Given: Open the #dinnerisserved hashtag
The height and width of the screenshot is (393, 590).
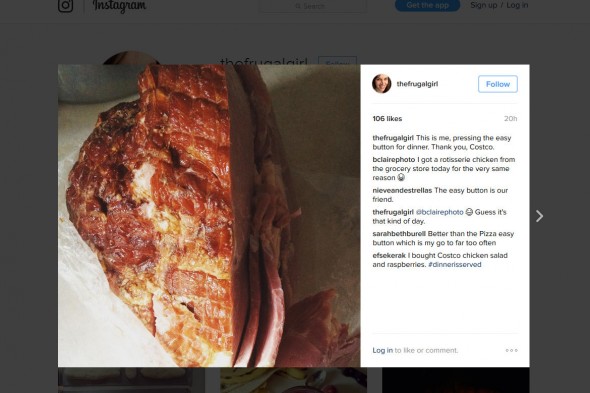Looking at the screenshot, I should point(455,265).
